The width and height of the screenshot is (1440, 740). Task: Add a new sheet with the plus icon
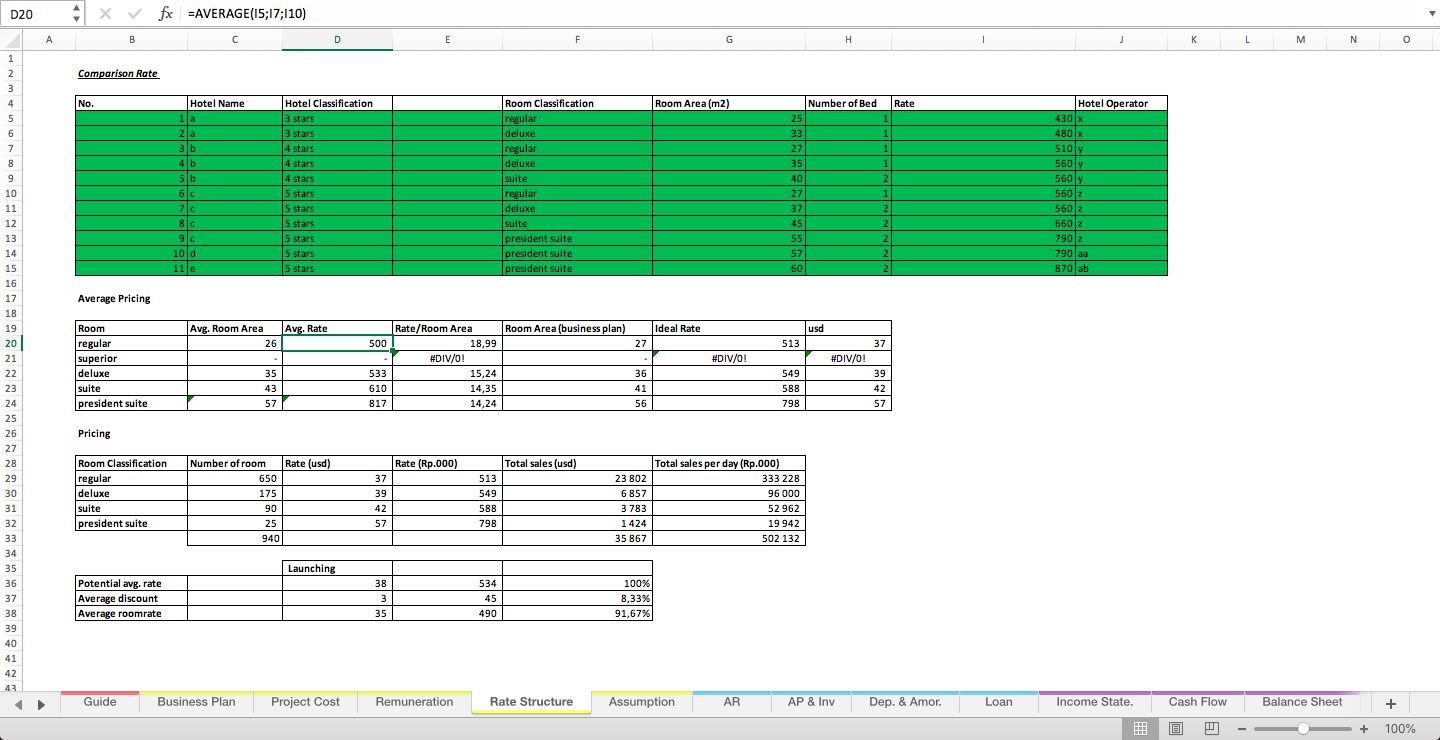point(1390,703)
